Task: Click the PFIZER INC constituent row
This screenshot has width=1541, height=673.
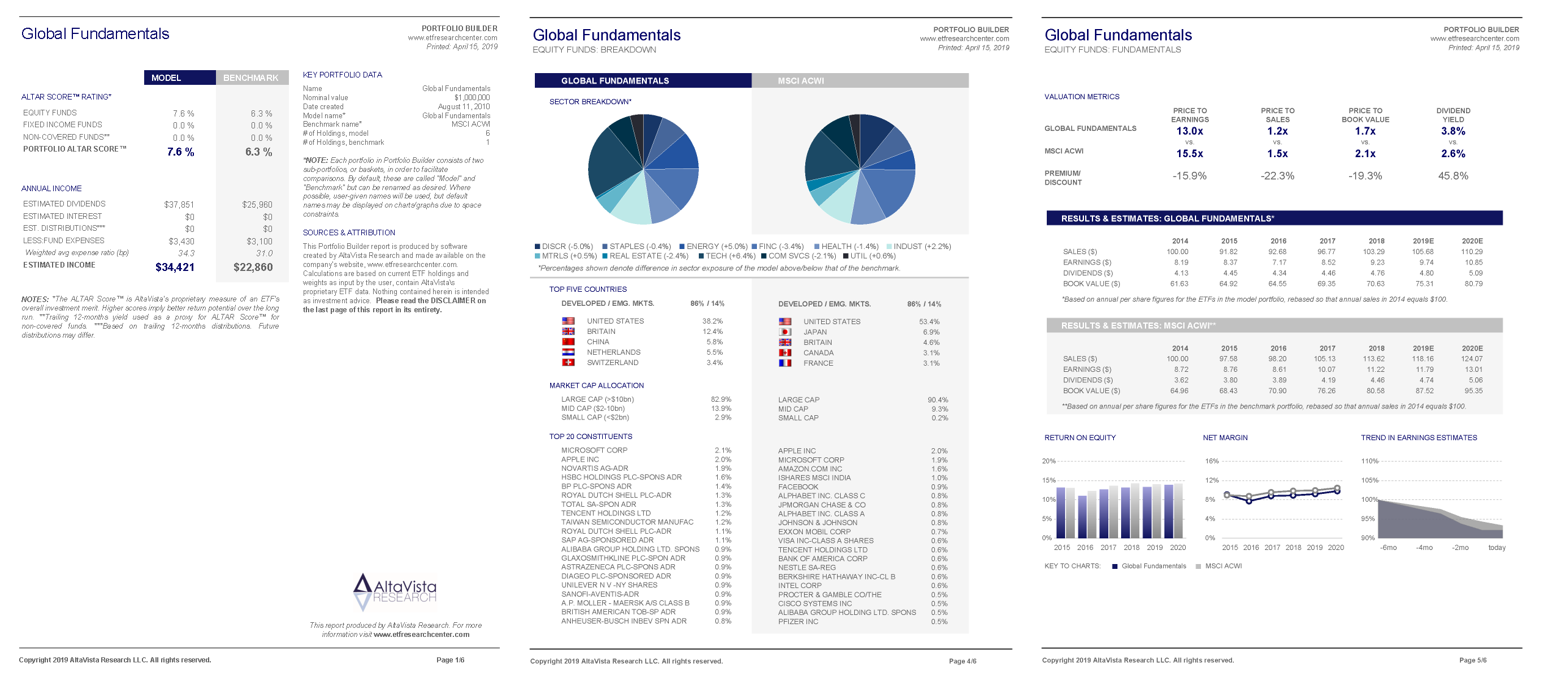Action: point(863,621)
